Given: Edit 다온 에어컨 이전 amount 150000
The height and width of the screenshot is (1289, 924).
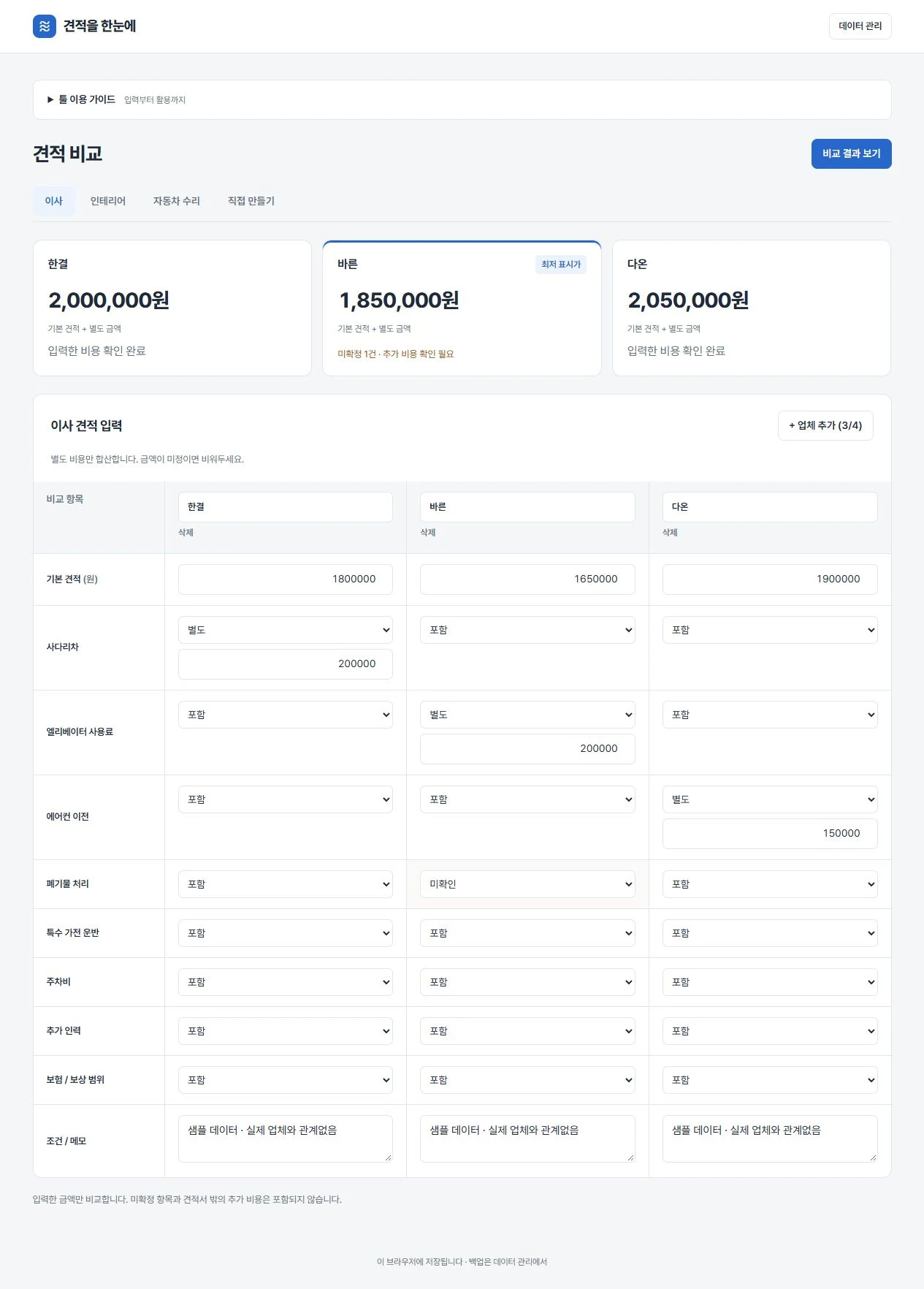Looking at the screenshot, I should (x=770, y=834).
